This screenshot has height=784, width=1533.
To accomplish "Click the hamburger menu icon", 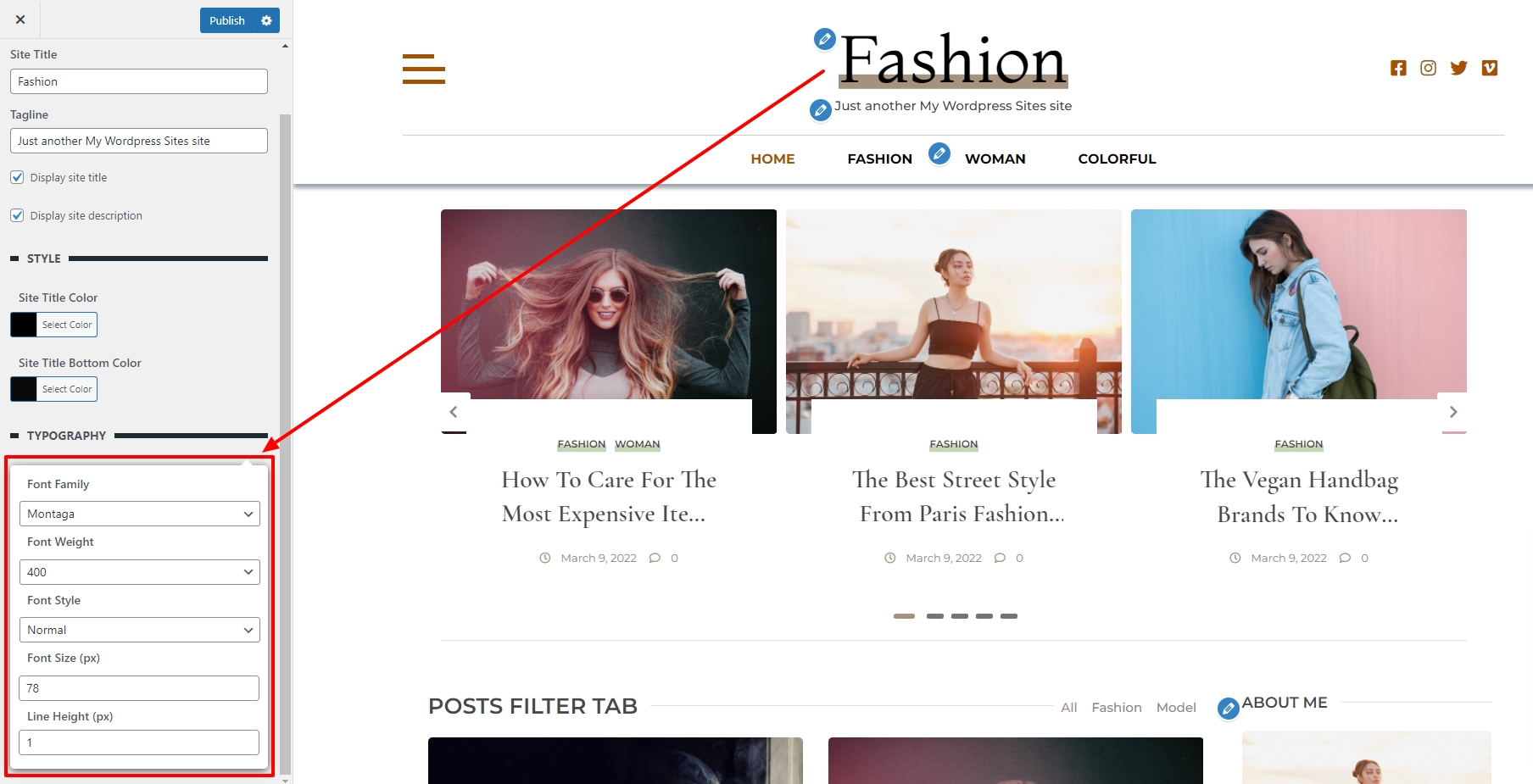I will (x=423, y=69).
